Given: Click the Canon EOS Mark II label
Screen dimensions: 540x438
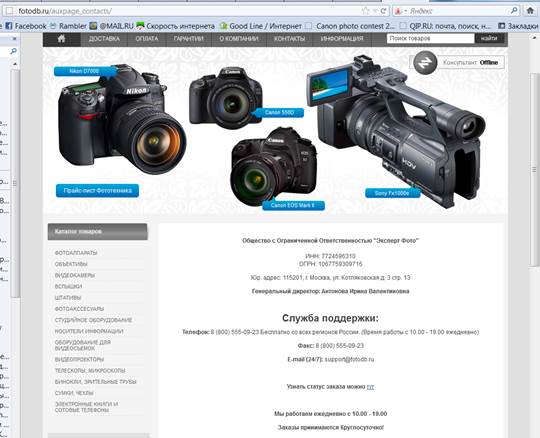Looking at the screenshot, I should [293, 205].
